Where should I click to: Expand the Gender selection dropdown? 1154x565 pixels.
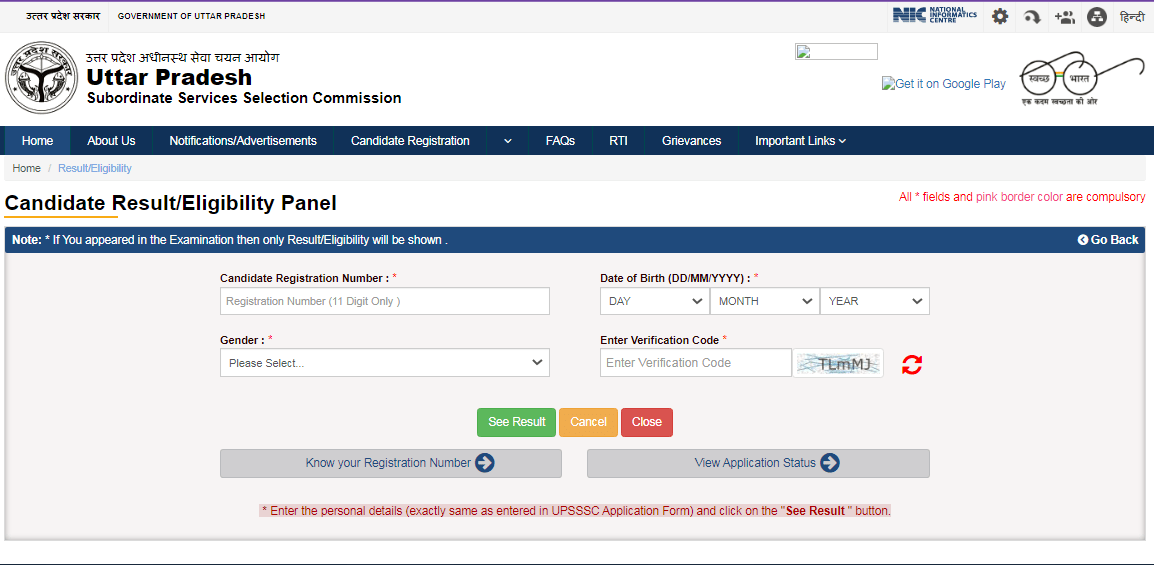(385, 363)
